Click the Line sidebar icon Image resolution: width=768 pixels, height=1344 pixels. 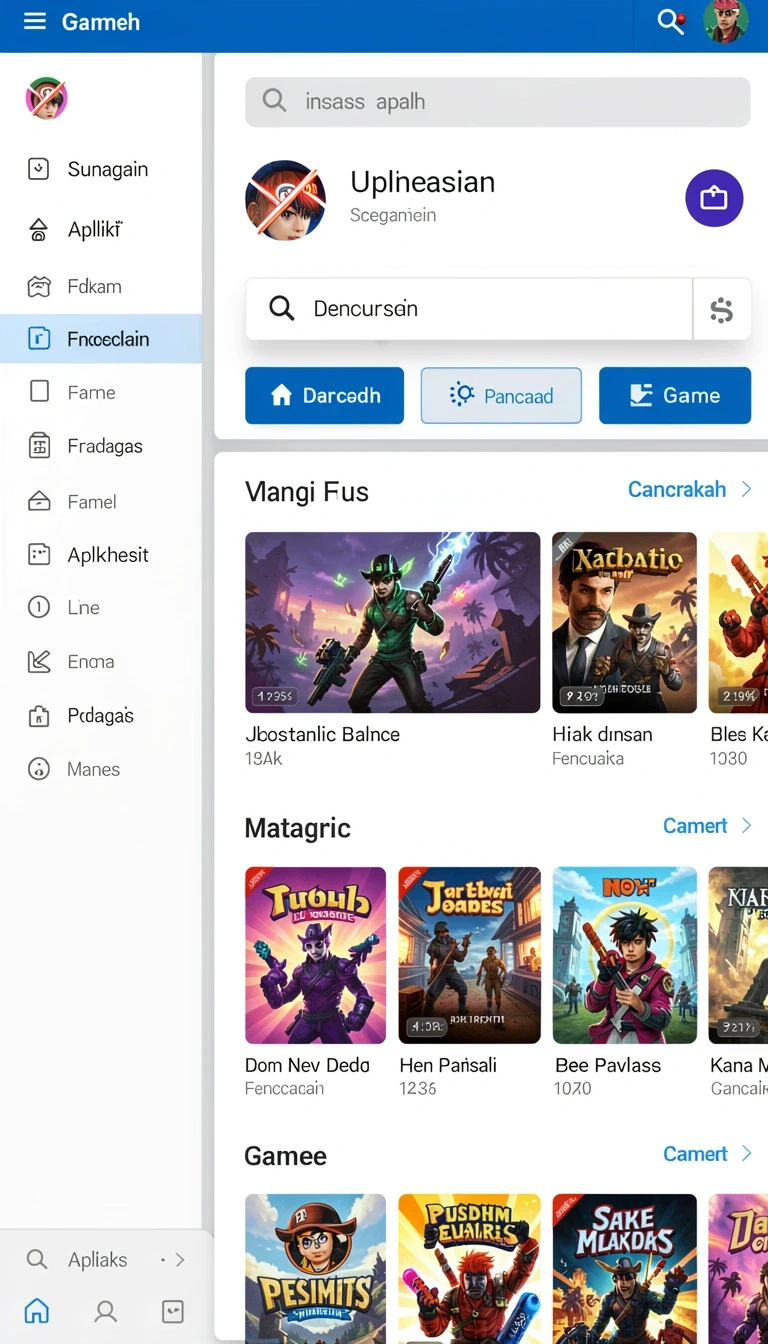coord(39,607)
